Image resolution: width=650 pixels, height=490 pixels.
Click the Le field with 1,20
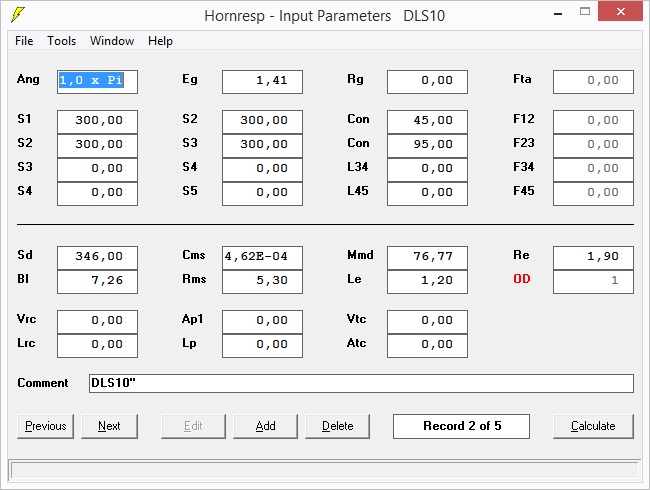pyautogui.click(x=427, y=282)
